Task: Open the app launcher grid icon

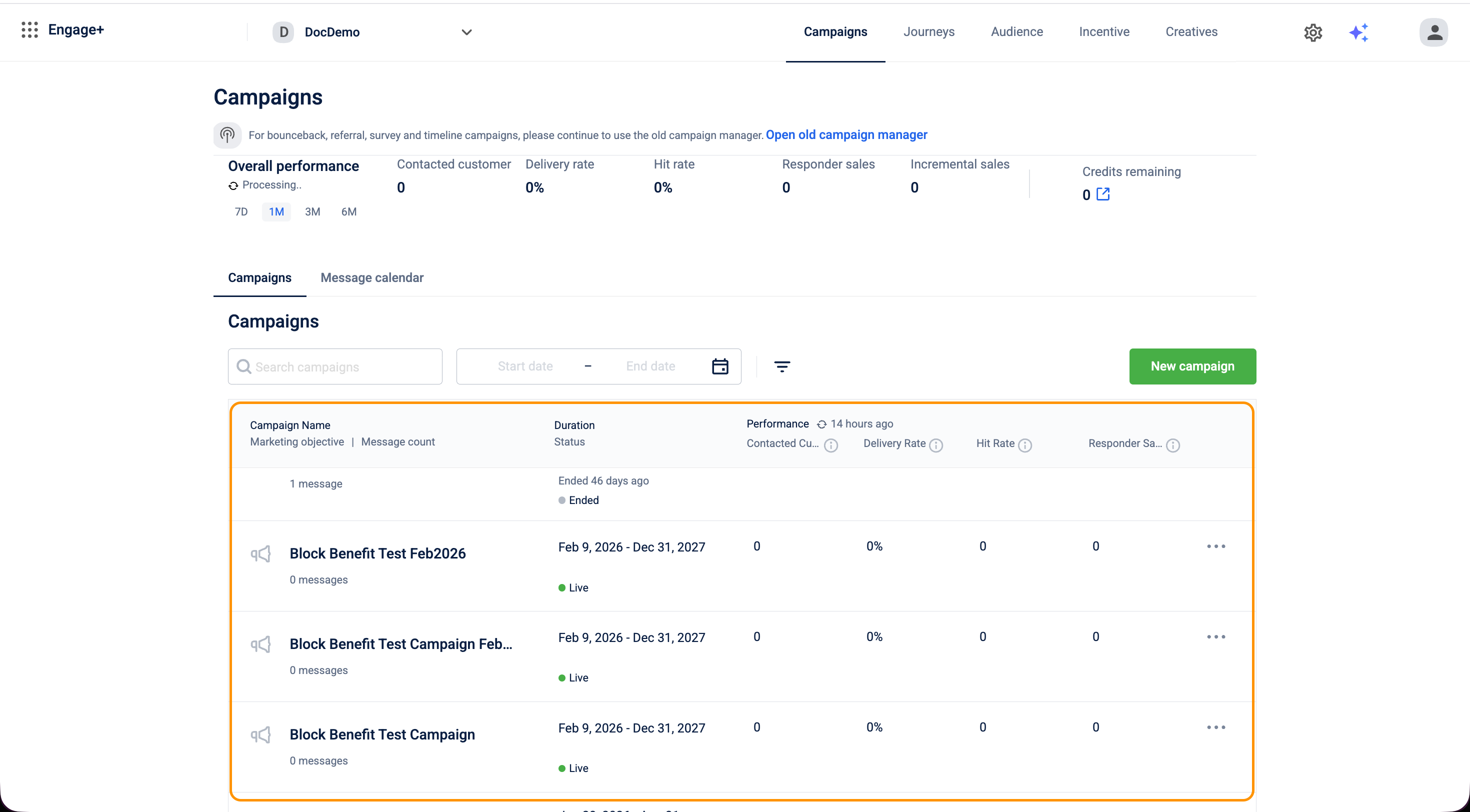Action: (29, 29)
